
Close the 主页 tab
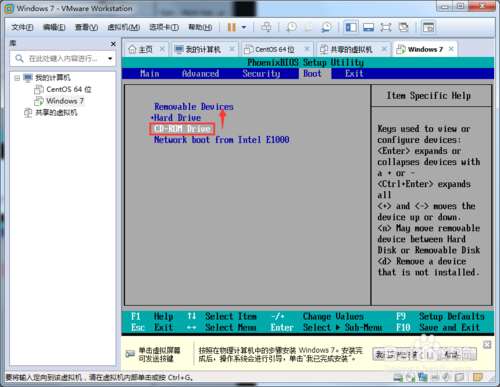click(x=162, y=49)
